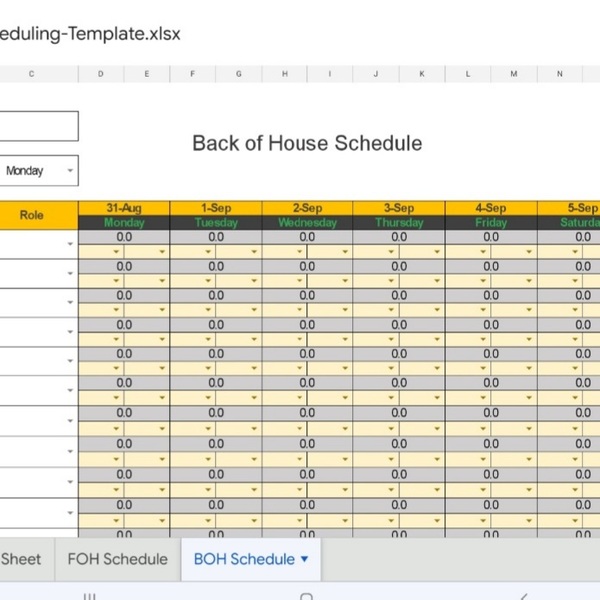Select column K header

pos(422,74)
